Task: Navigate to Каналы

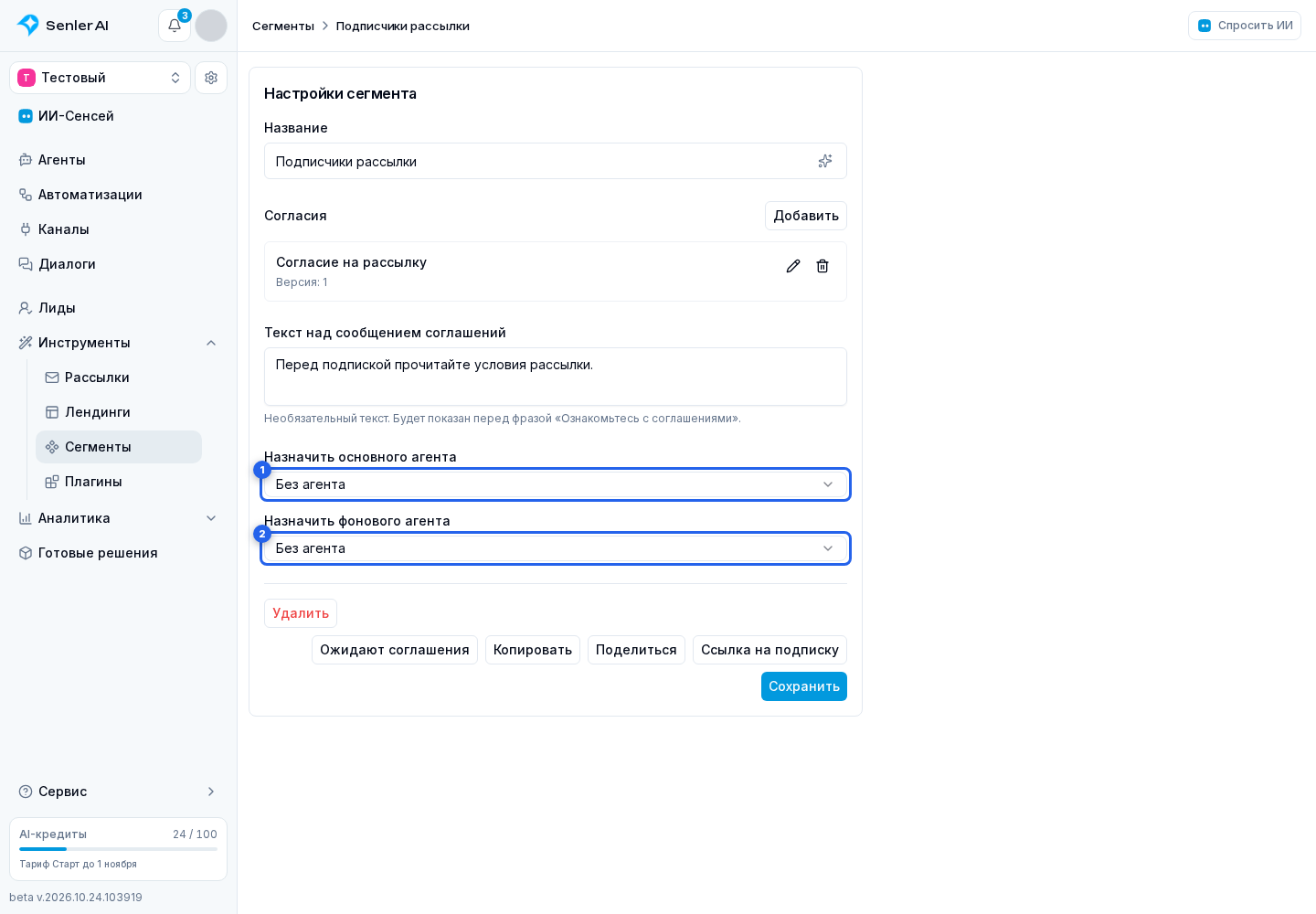Action: (x=119, y=229)
